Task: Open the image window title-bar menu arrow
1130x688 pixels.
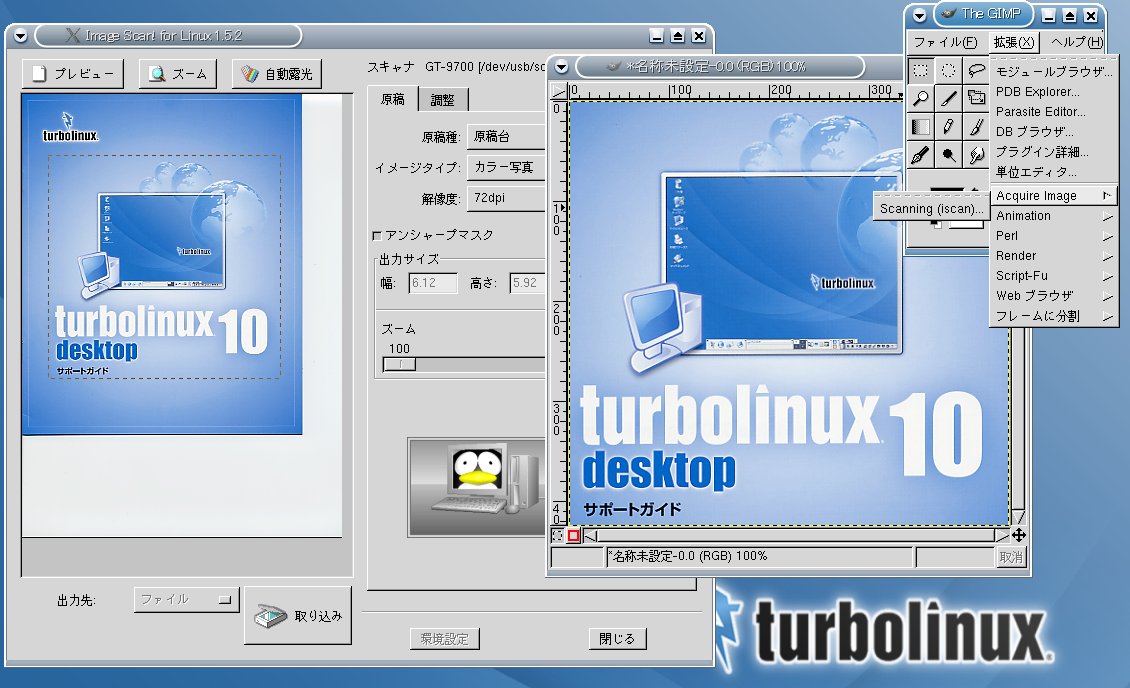Action: pyautogui.click(x=561, y=67)
